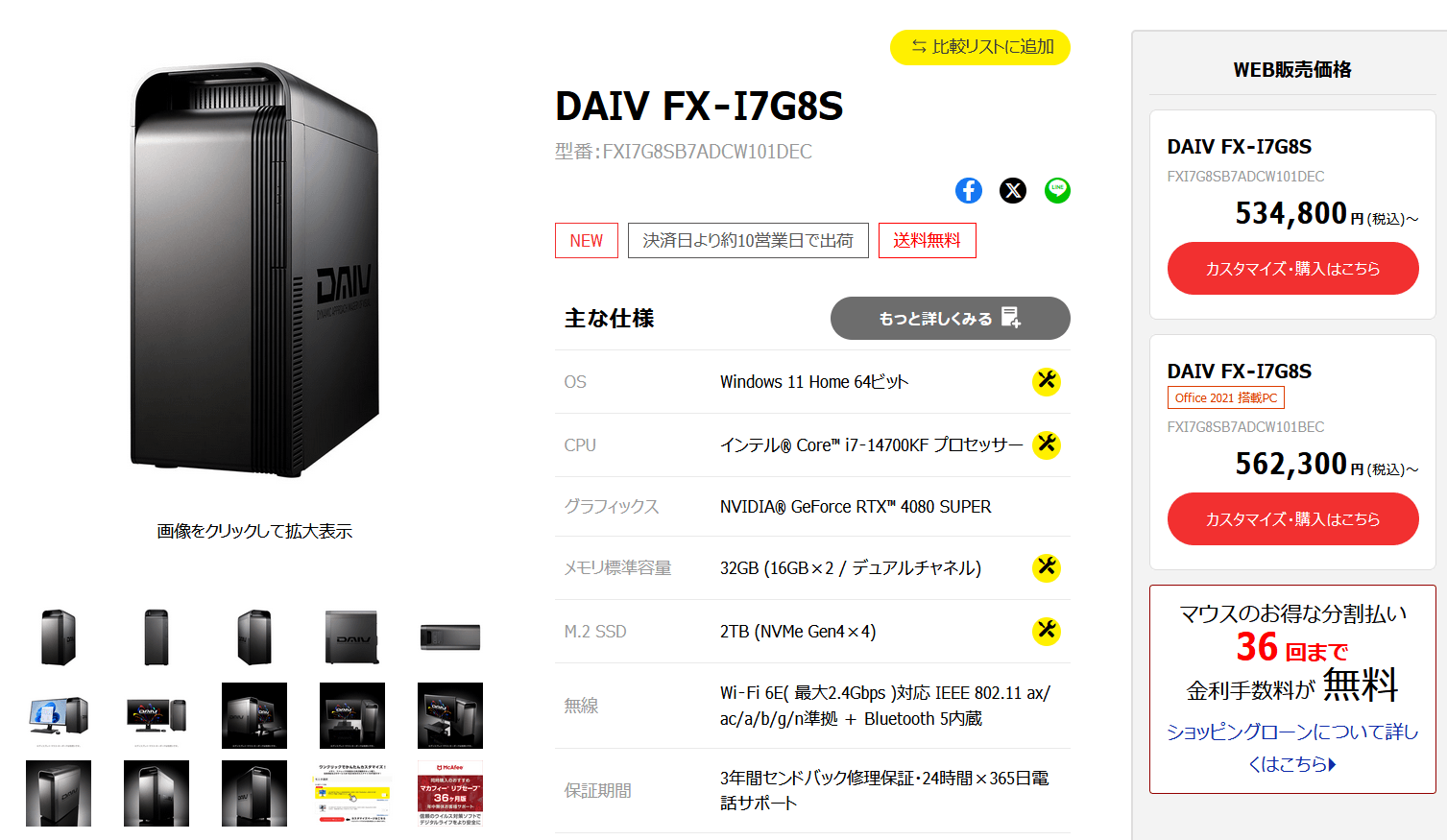The image size is (1447, 840).
Task: Open もっと詳しくみる detailed specs button
Action: click(951, 318)
